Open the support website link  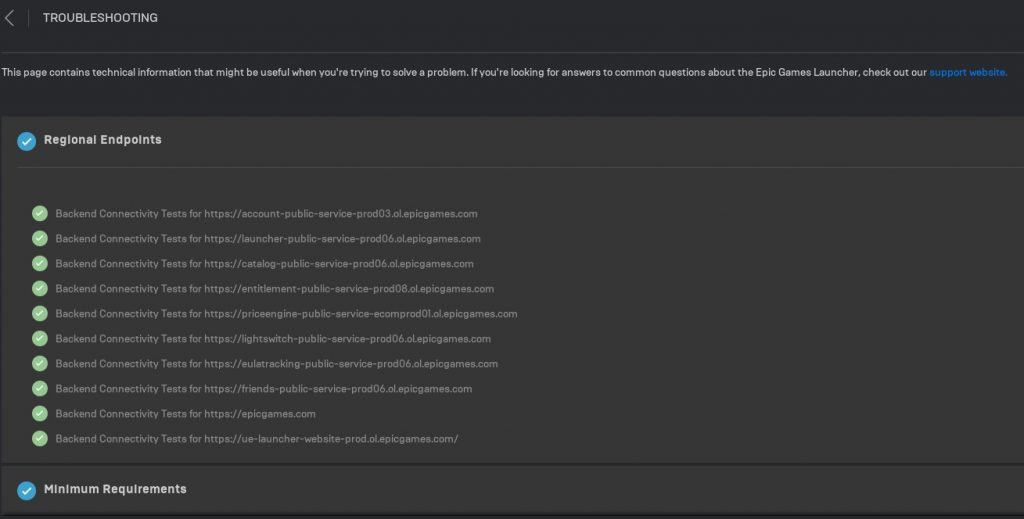point(968,72)
